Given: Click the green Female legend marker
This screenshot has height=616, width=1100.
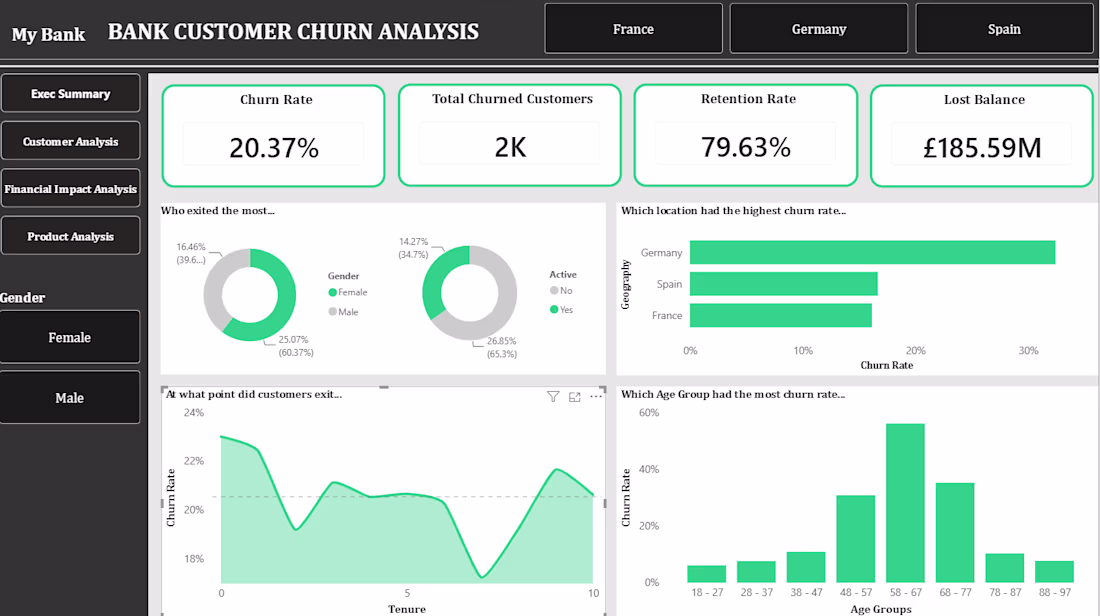Looking at the screenshot, I should point(333,293).
